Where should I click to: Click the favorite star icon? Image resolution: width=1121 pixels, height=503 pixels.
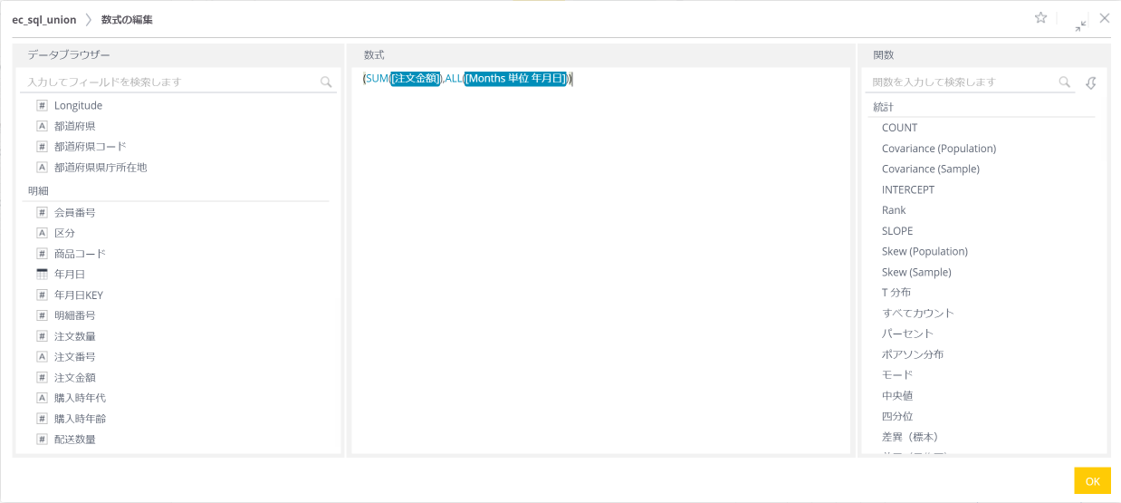tap(1040, 18)
